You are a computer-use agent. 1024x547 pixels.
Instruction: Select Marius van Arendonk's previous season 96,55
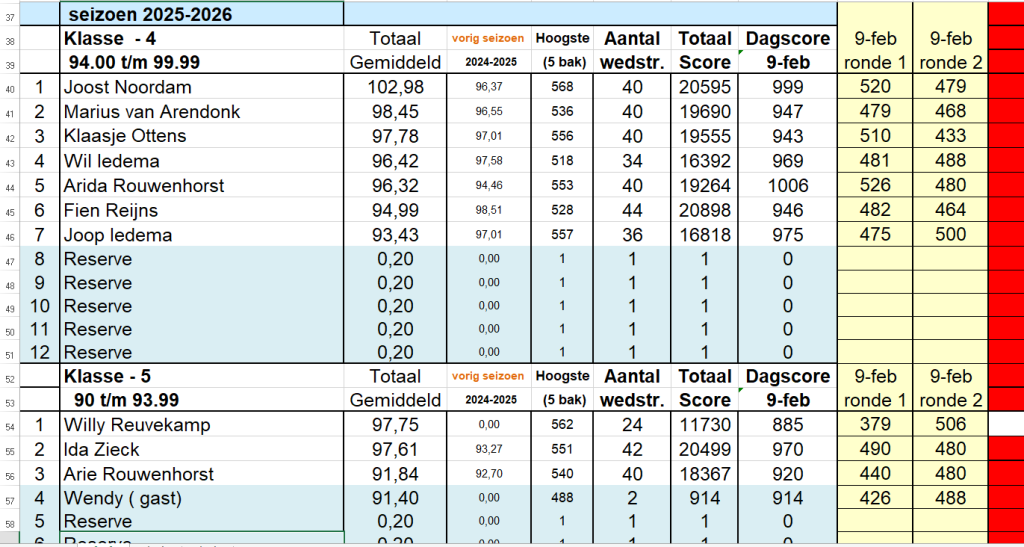(x=488, y=112)
